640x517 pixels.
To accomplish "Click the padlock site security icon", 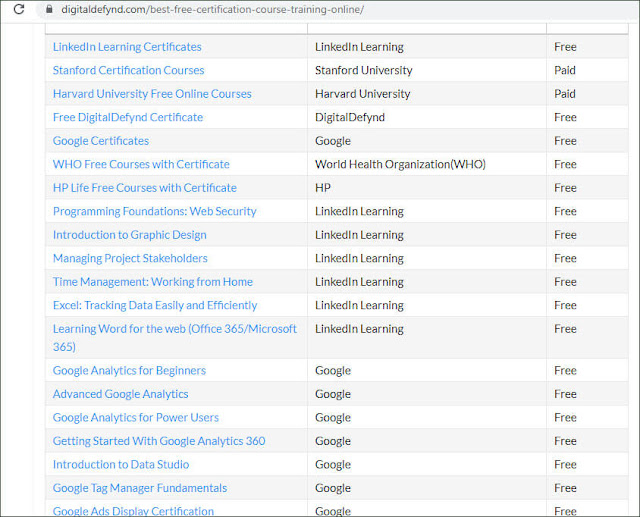I will (49, 9).
